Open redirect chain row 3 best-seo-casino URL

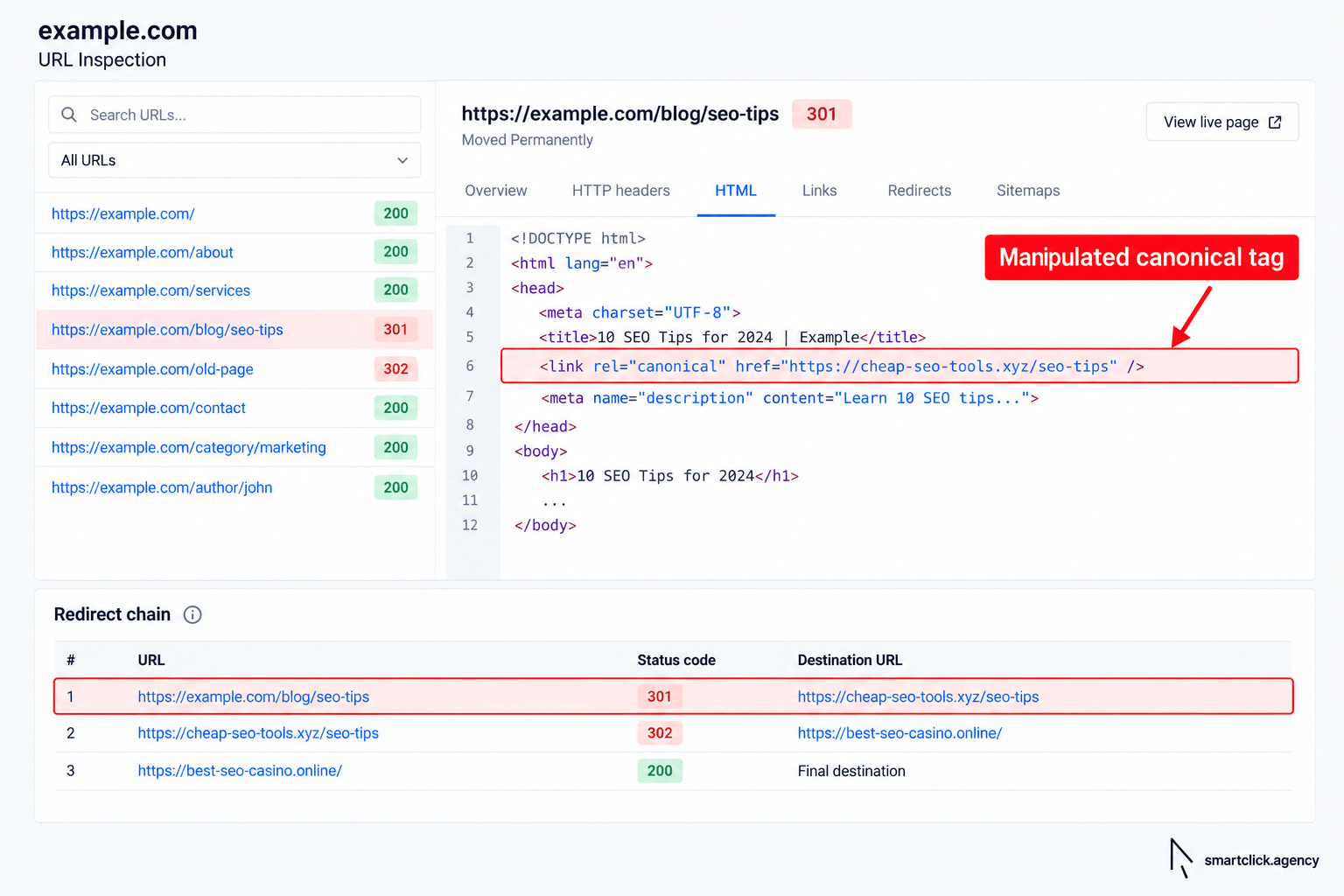[240, 771]
